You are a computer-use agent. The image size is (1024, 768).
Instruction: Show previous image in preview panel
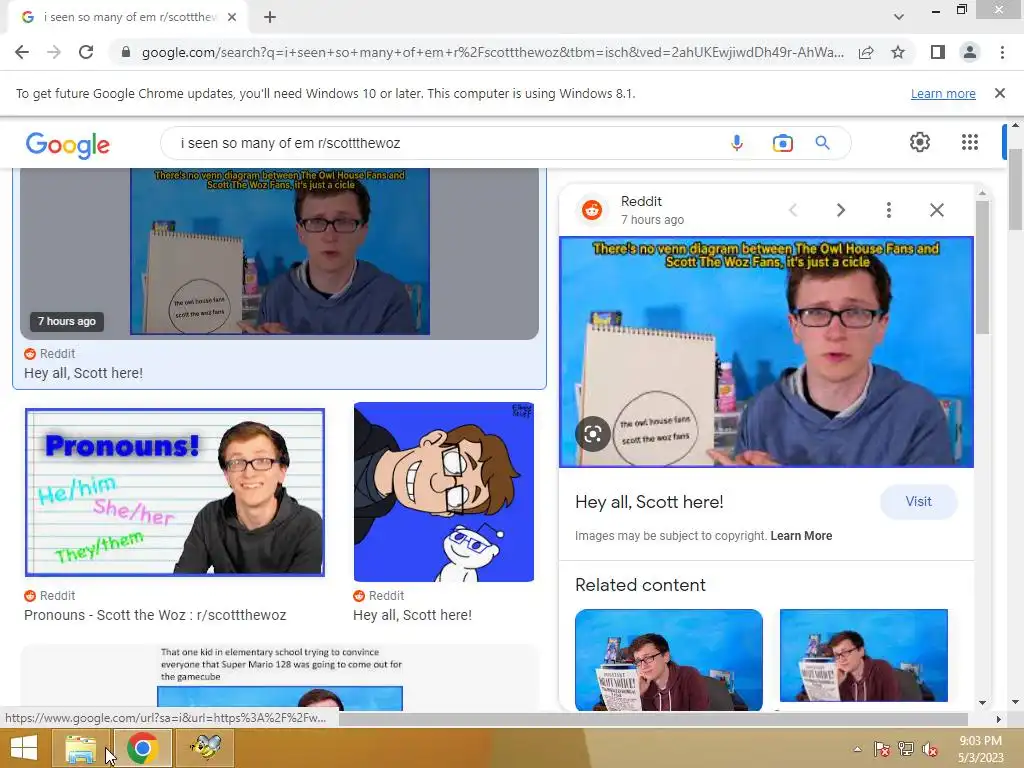click(793, 210)
